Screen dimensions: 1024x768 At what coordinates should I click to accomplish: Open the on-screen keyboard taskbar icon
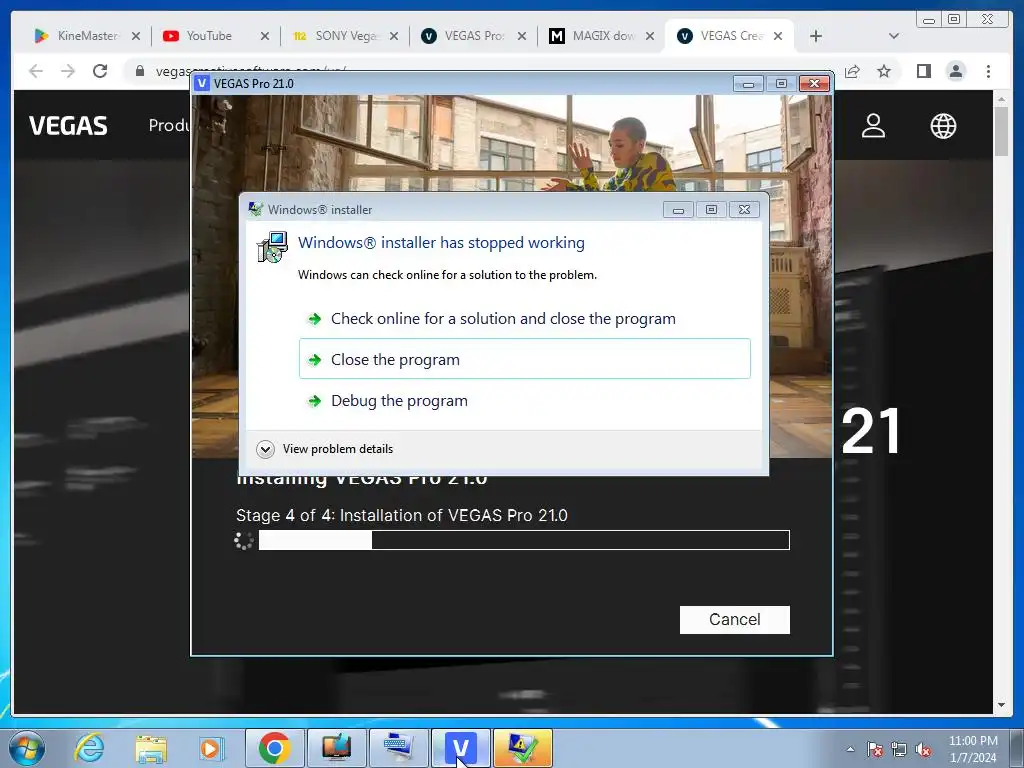398,748
